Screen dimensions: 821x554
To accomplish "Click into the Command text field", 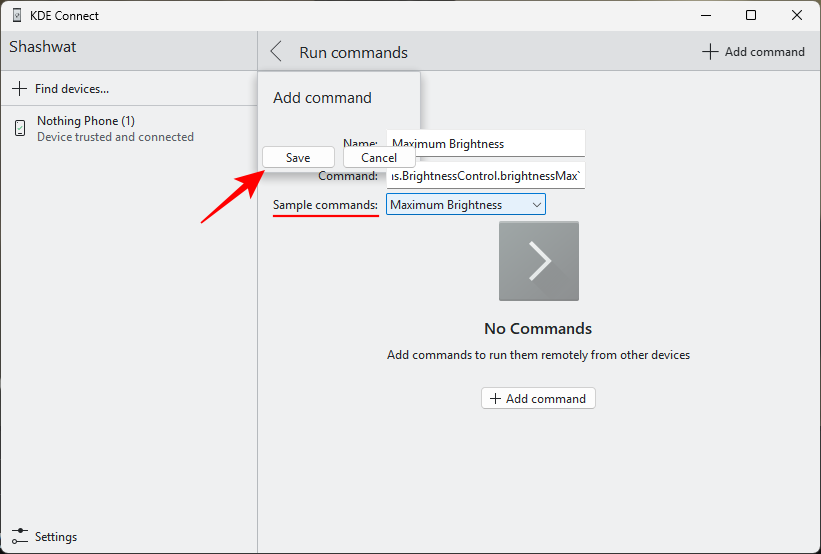I will 486,176.
